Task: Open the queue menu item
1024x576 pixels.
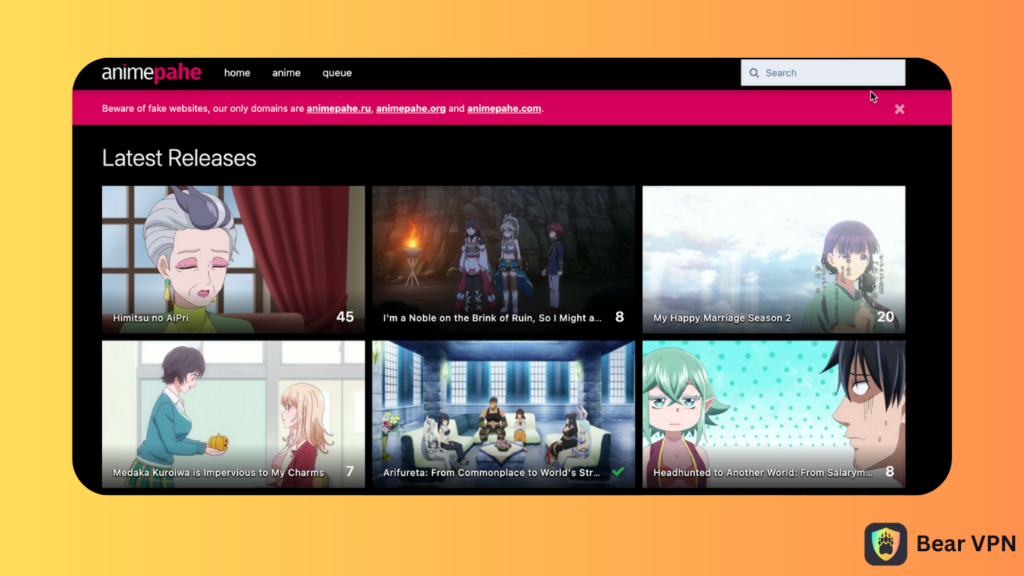Action: coord(337,73)
